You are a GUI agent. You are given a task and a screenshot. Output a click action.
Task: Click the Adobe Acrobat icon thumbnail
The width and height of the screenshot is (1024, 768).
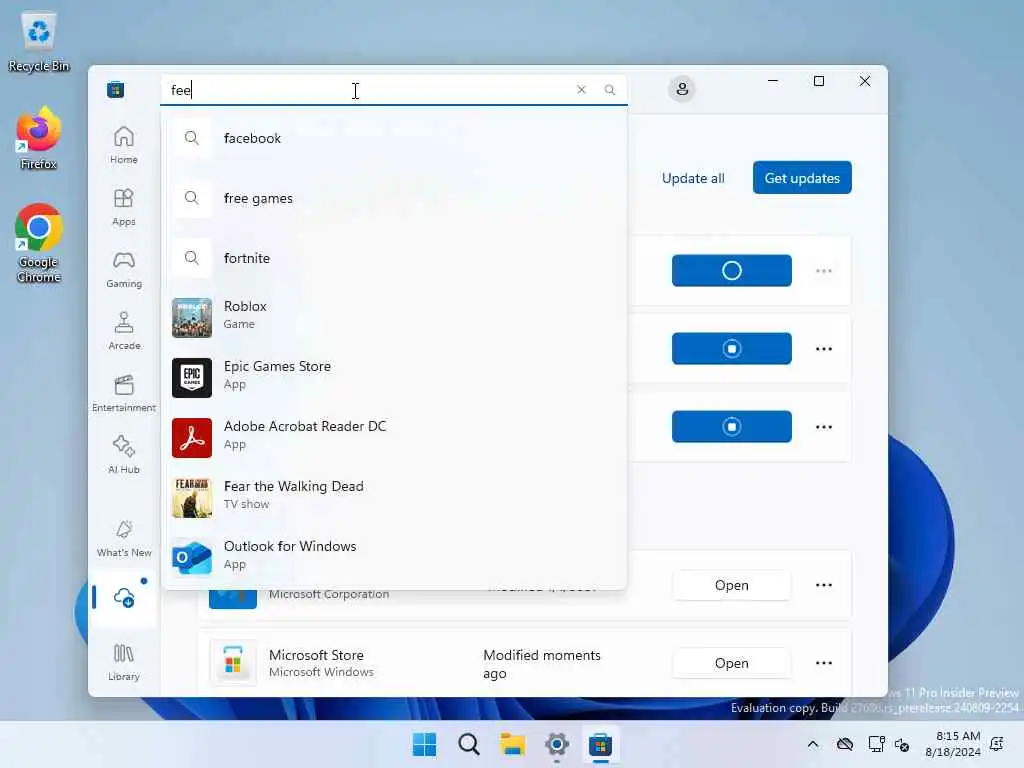pyautogui.click(x=192, y=438)
